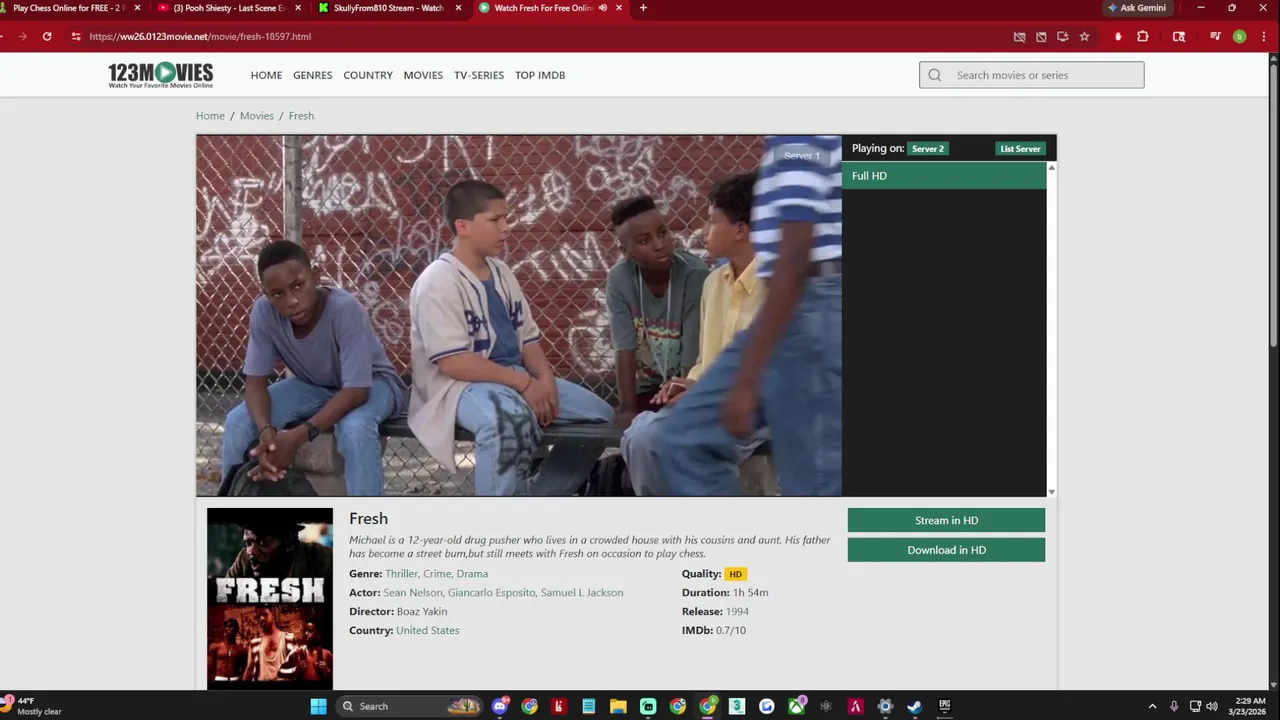Open the COUNTRY menu
This screenshot has width=1280, height=720.
[x=368, y=75]
